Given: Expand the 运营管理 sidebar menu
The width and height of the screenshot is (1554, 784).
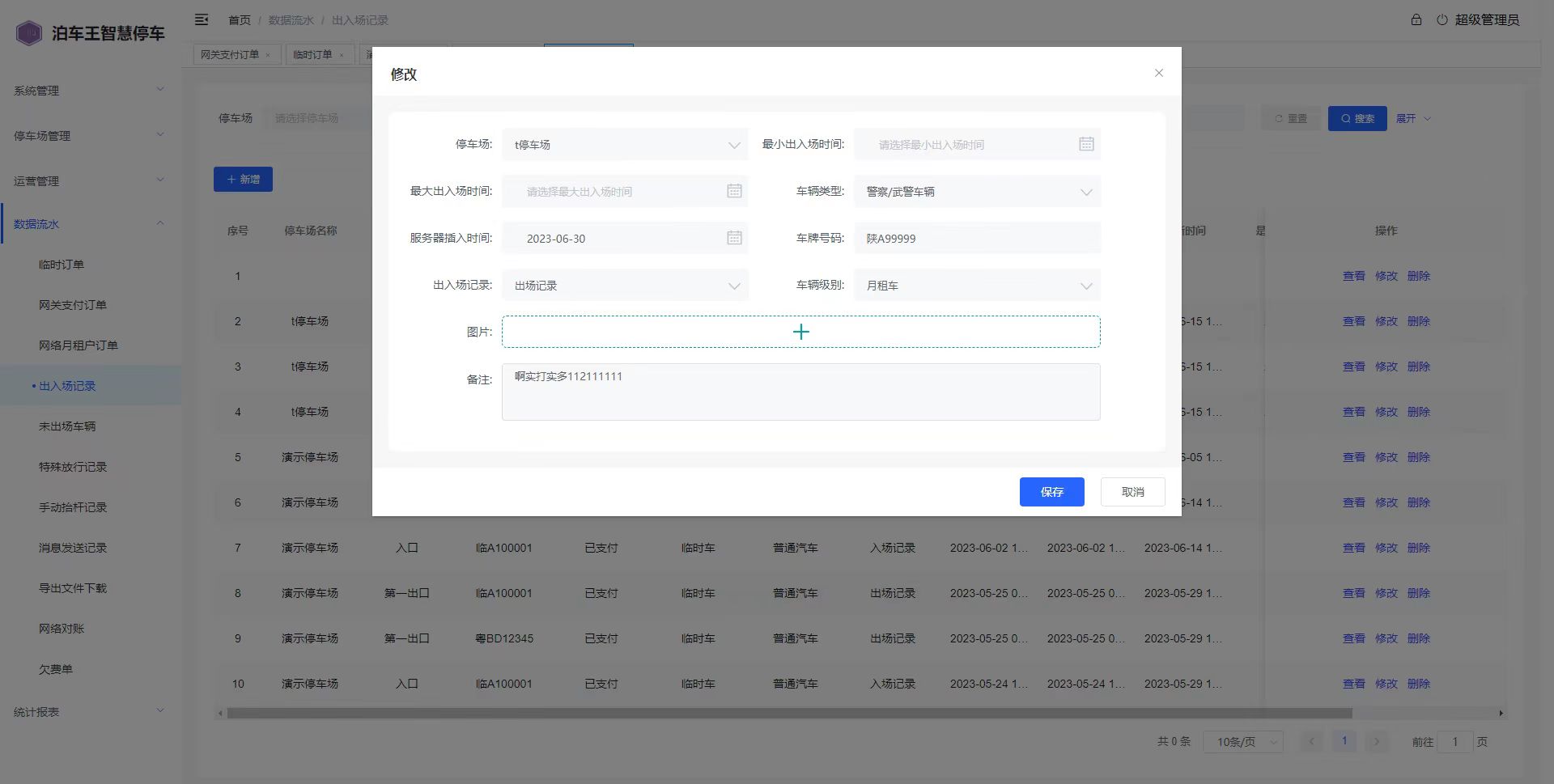Looking at the screenshot, I should (89, 181).
